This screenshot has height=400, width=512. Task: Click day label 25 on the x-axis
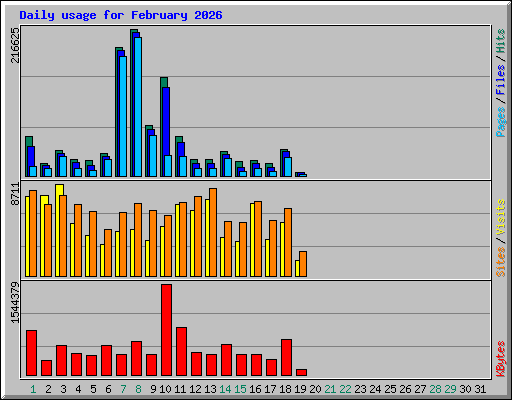point(390,389)
